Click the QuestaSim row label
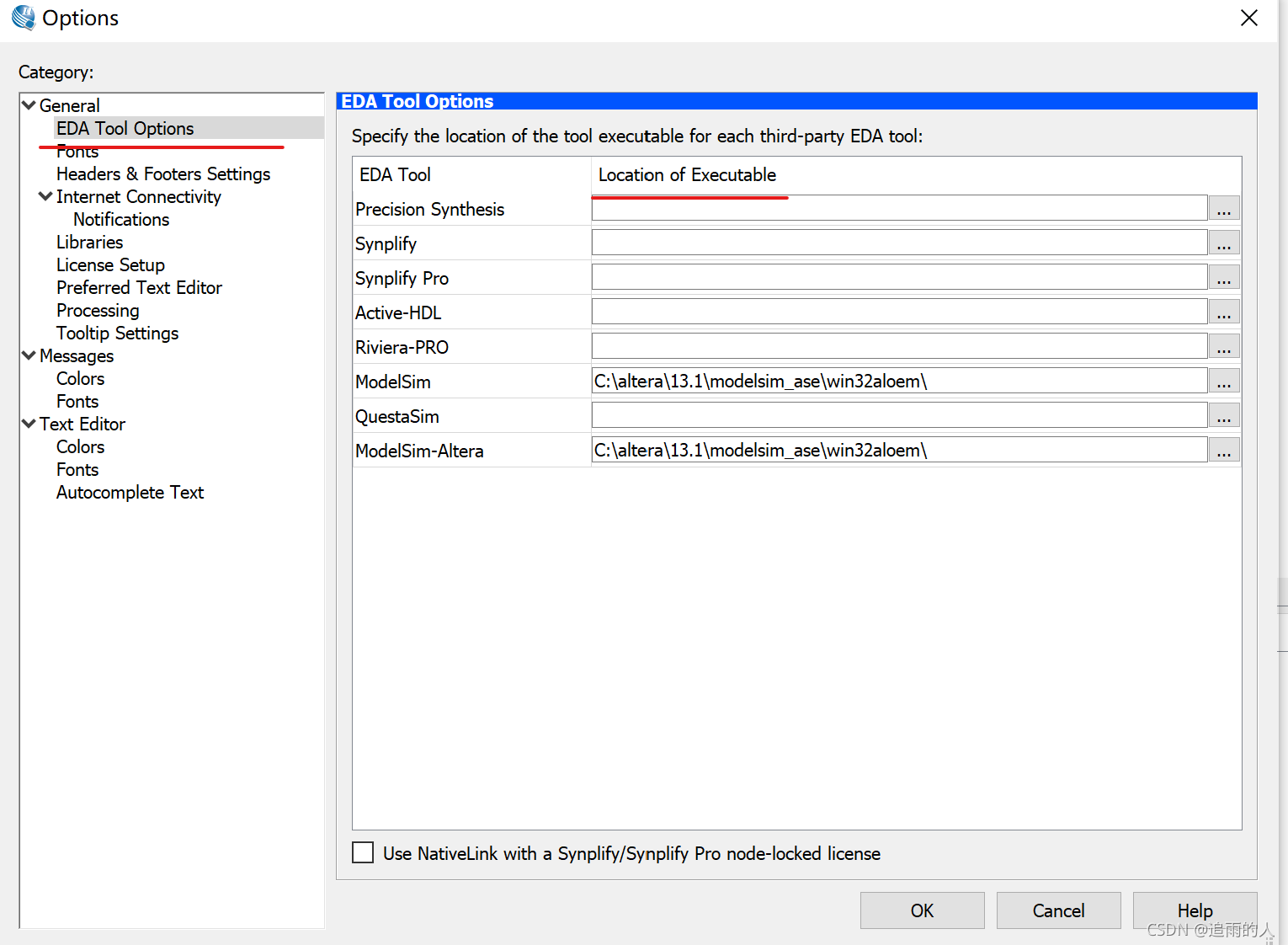1288x945 pixels. tap(397, 416)
